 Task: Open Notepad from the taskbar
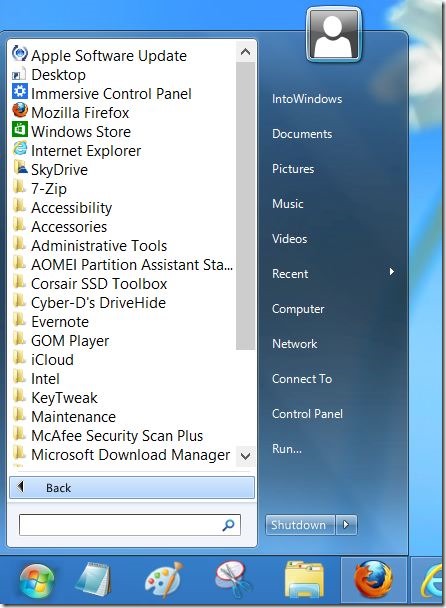(93, 580)
